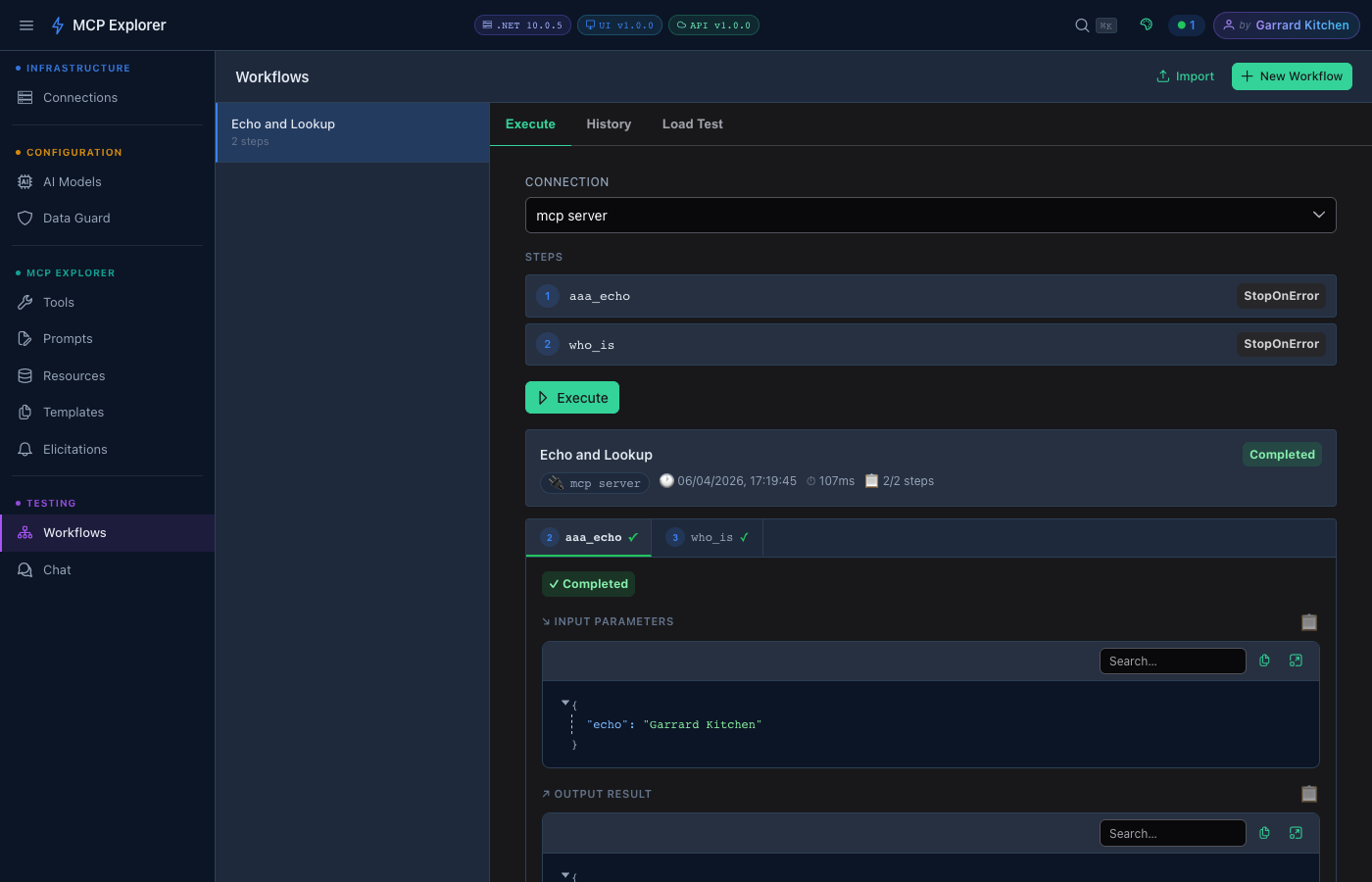Click the theme palette icon in the header
Image resolution: width=1372 pixels, height=882 pixels.
pos(1146,24)
